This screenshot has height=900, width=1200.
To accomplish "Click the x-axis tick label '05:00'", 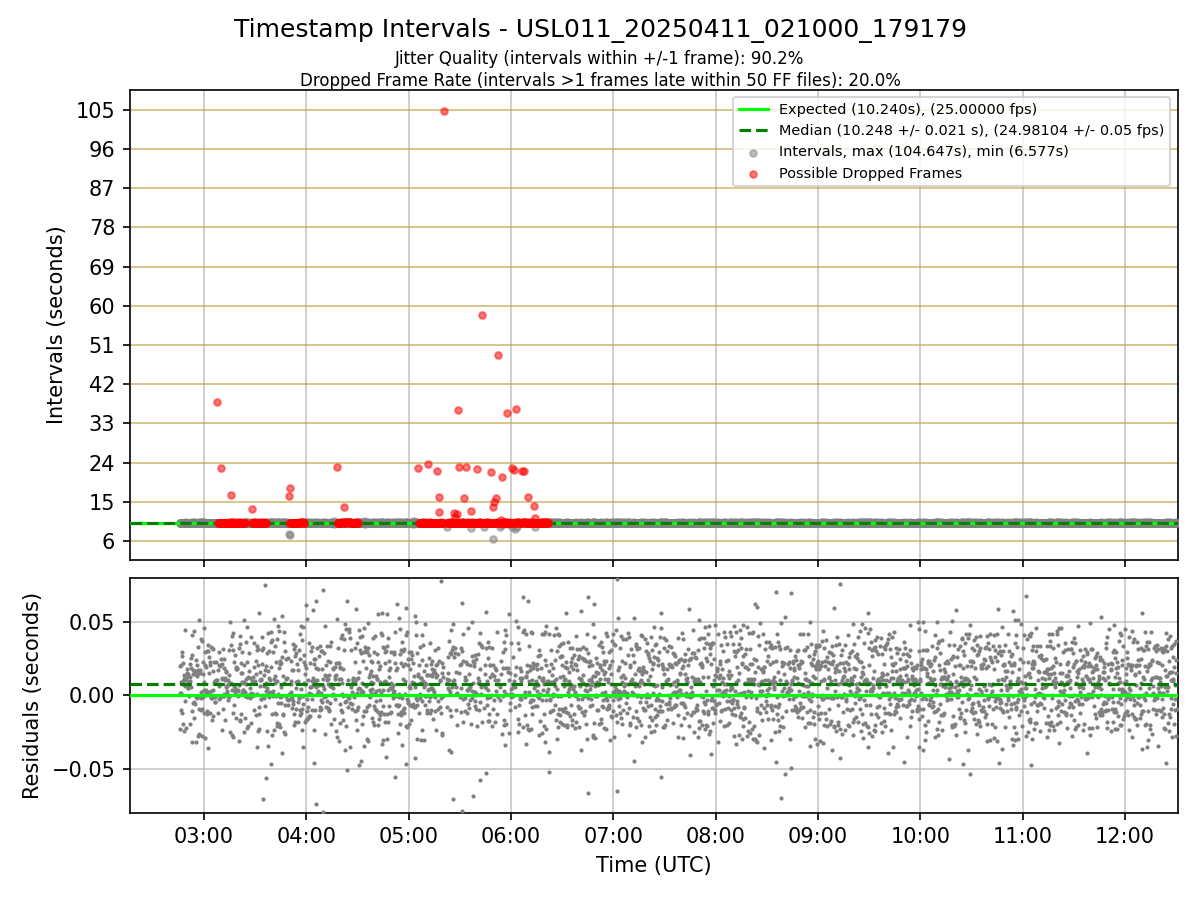I will coord(409,835).
